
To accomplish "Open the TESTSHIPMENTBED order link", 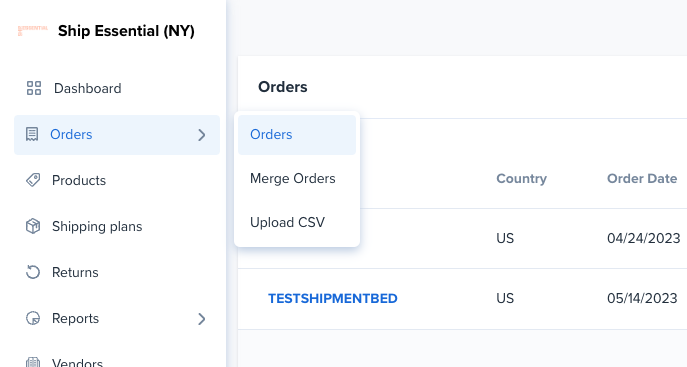I will coord(333,298).
